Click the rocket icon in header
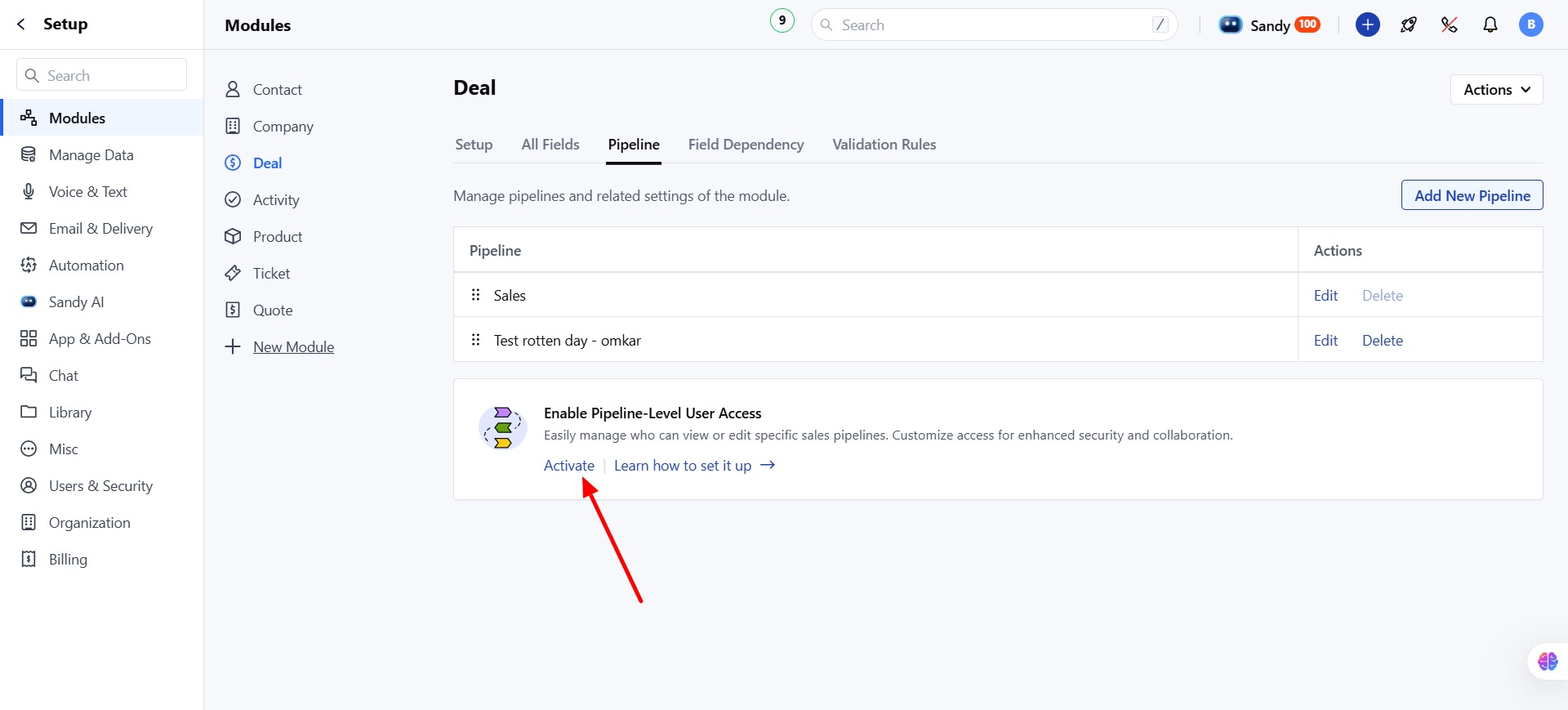Image resolution: width=1568 pixels, height=710 pixels. pyautogui.click(x=1409, y=25)
